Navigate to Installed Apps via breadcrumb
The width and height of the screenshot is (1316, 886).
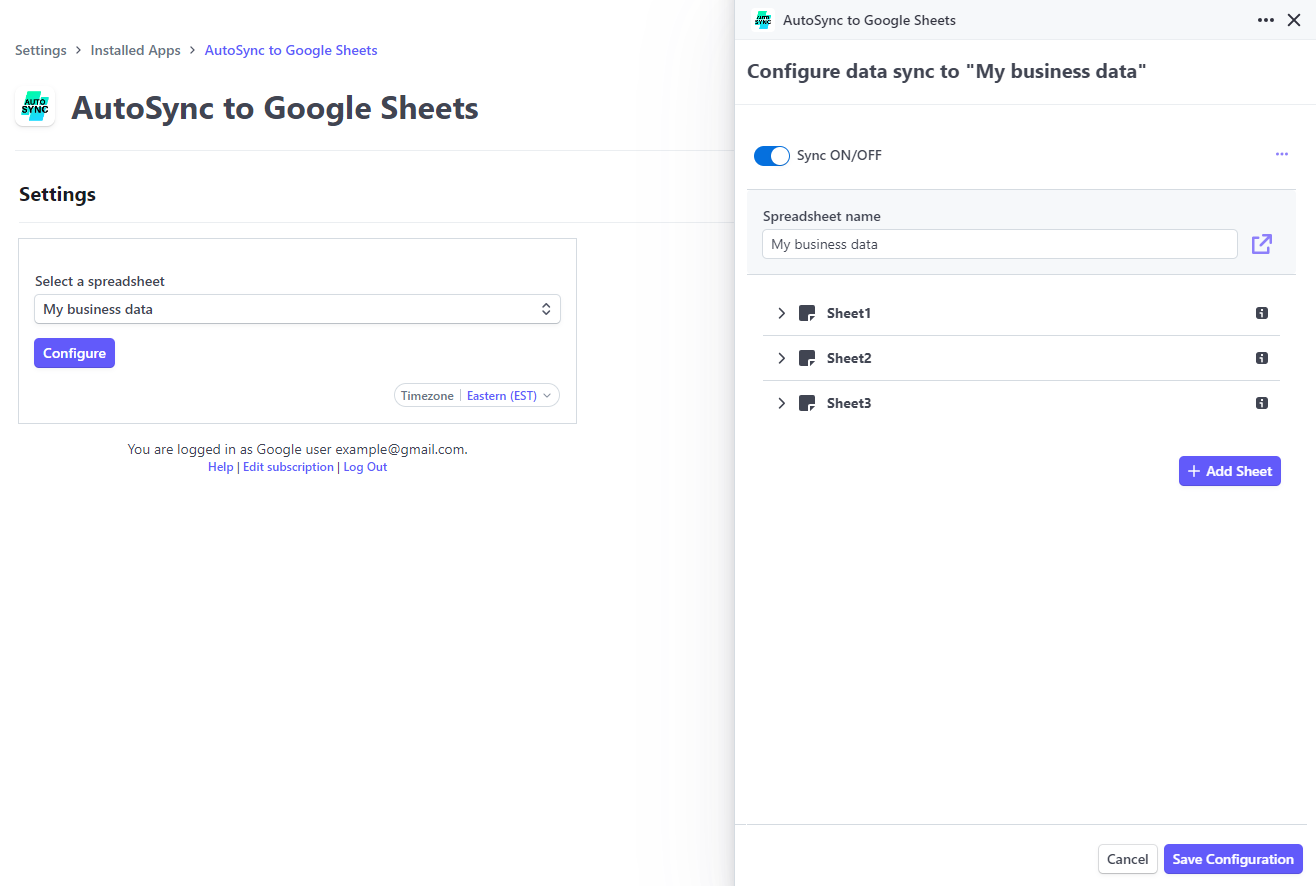tap(135, 50)
